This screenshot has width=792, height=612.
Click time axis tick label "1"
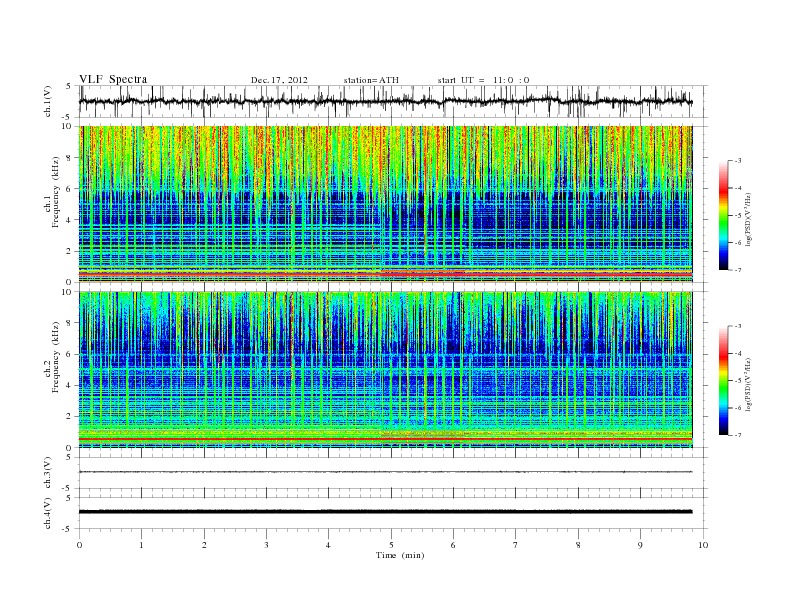[141, 545]
